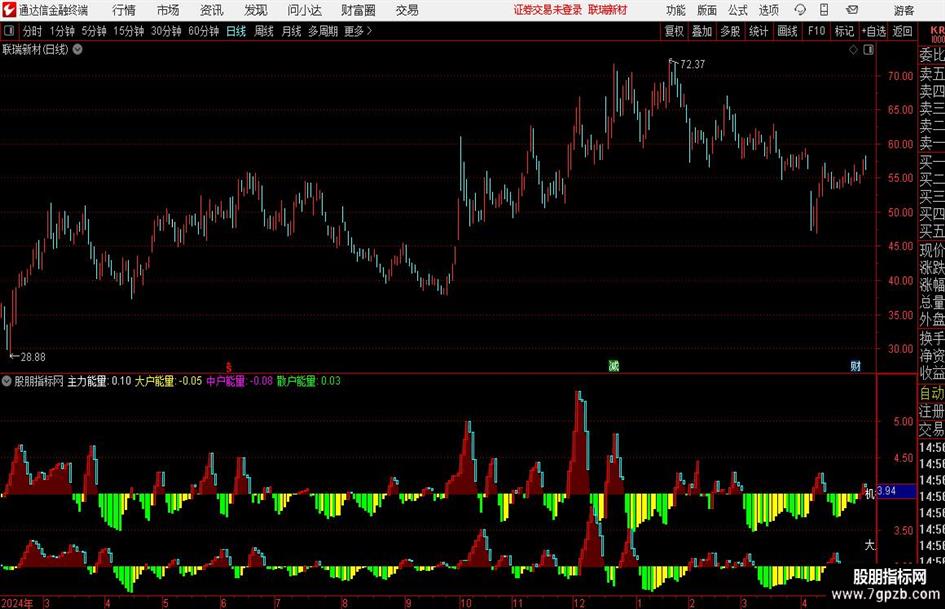
Task: Open the 行情 menu
Action: pos(124,10)
